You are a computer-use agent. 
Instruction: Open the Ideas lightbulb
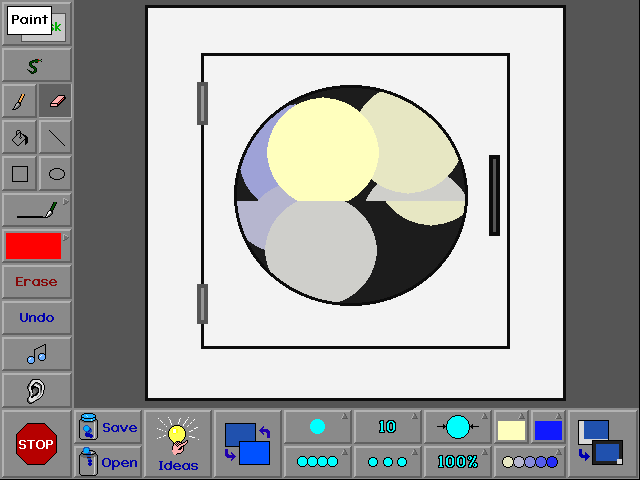point(178,444)
